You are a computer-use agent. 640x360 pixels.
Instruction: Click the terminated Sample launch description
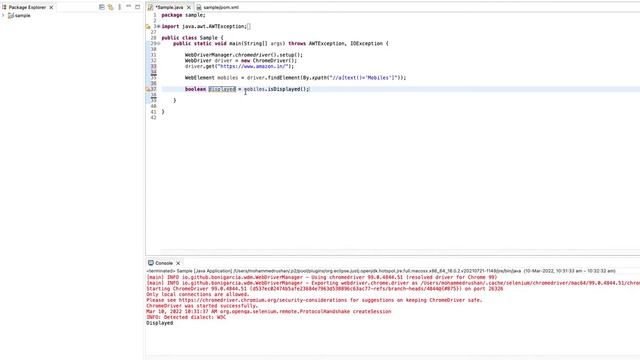(x=380, y=271)
